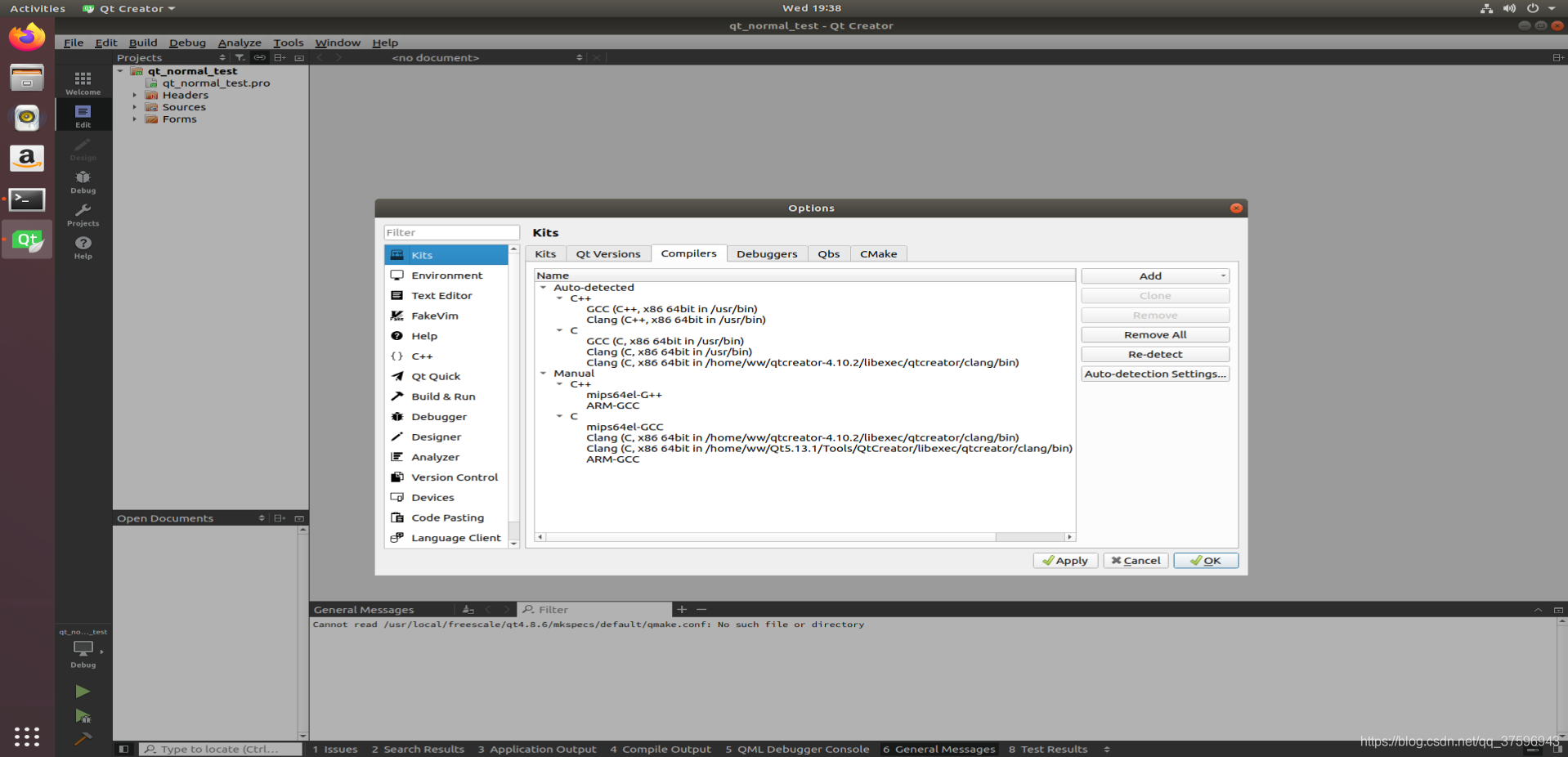Image resolution: width=1568 pixels, height=757 pixels.
Task: Open Designer options category
Action: click(x=446, y=437)
